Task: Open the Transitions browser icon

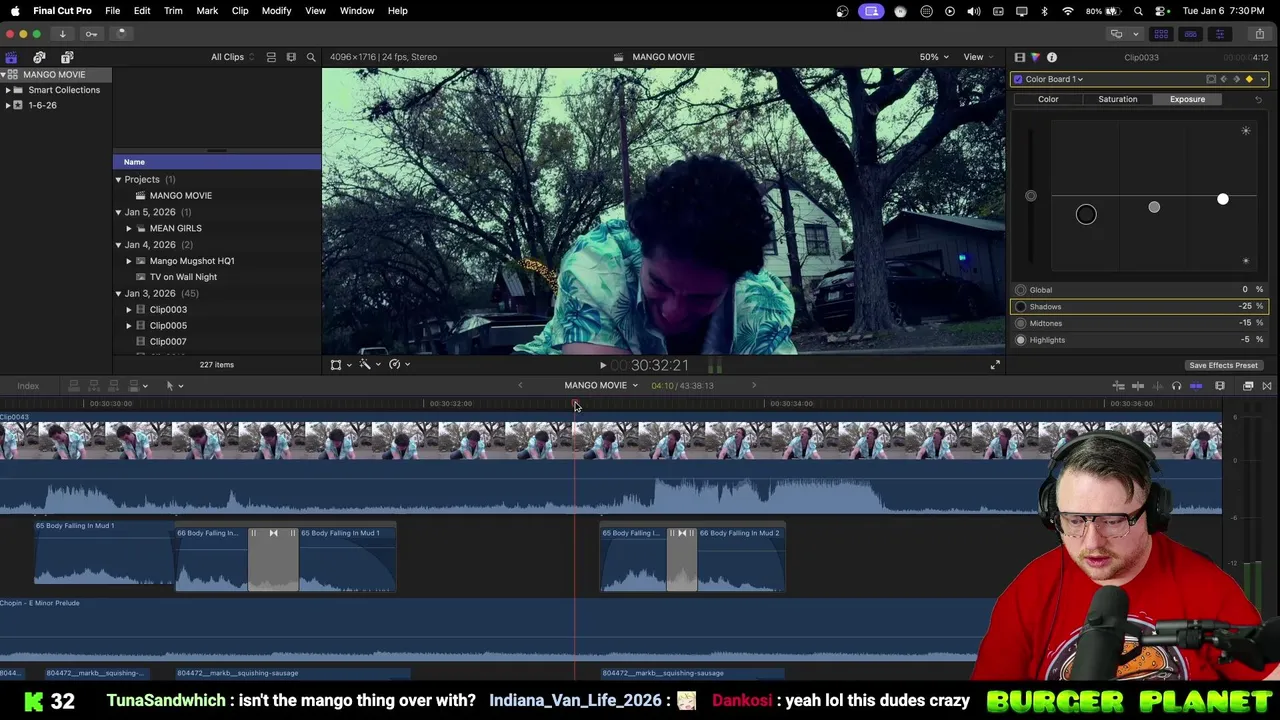Action: (x=1267, y=385)
